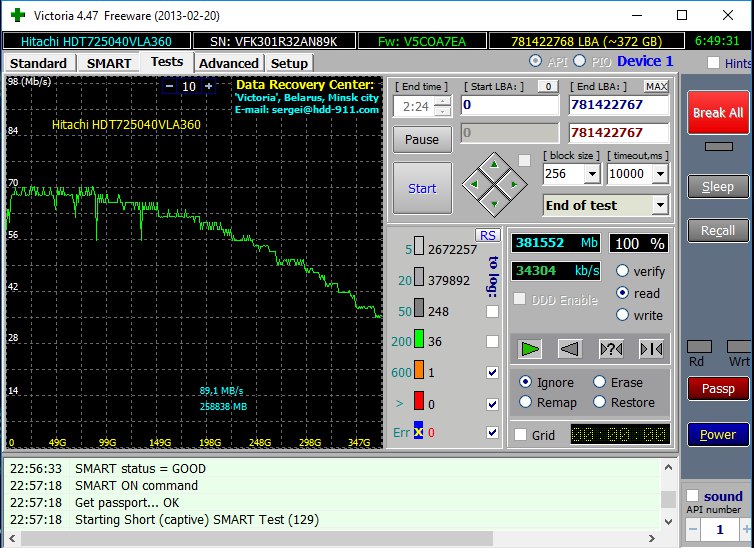754x548 pixels.
Task: Click minus button beside graph scale 10
Action: 169,86
